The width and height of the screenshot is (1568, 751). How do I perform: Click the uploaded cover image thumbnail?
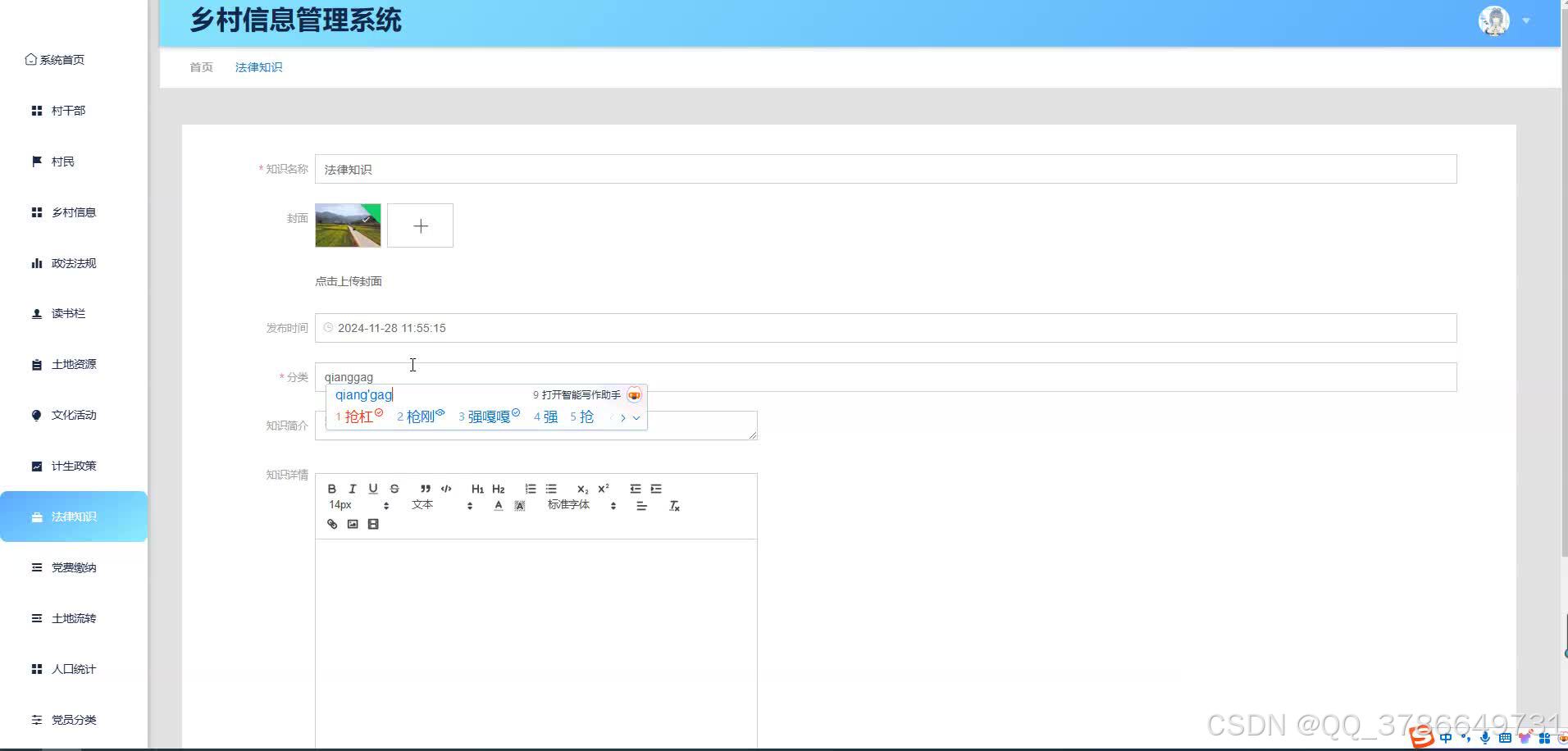pos(348,225)
